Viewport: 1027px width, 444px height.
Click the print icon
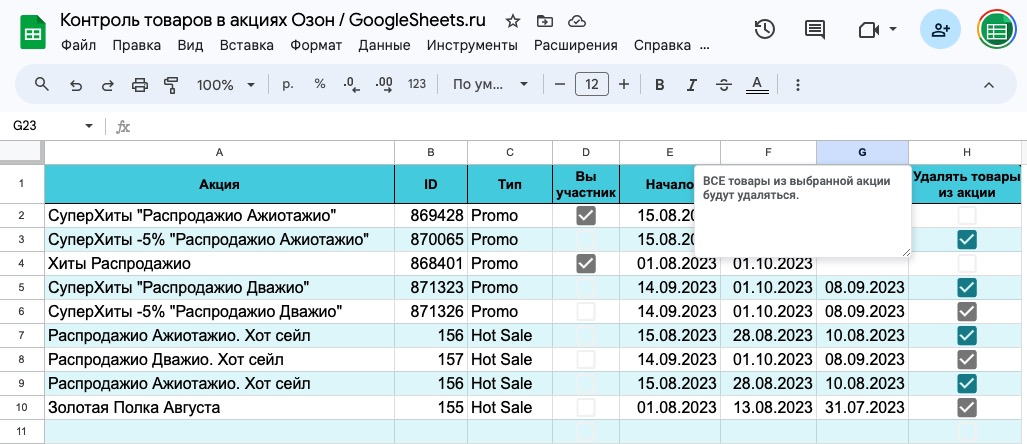[x=140, y=85]
